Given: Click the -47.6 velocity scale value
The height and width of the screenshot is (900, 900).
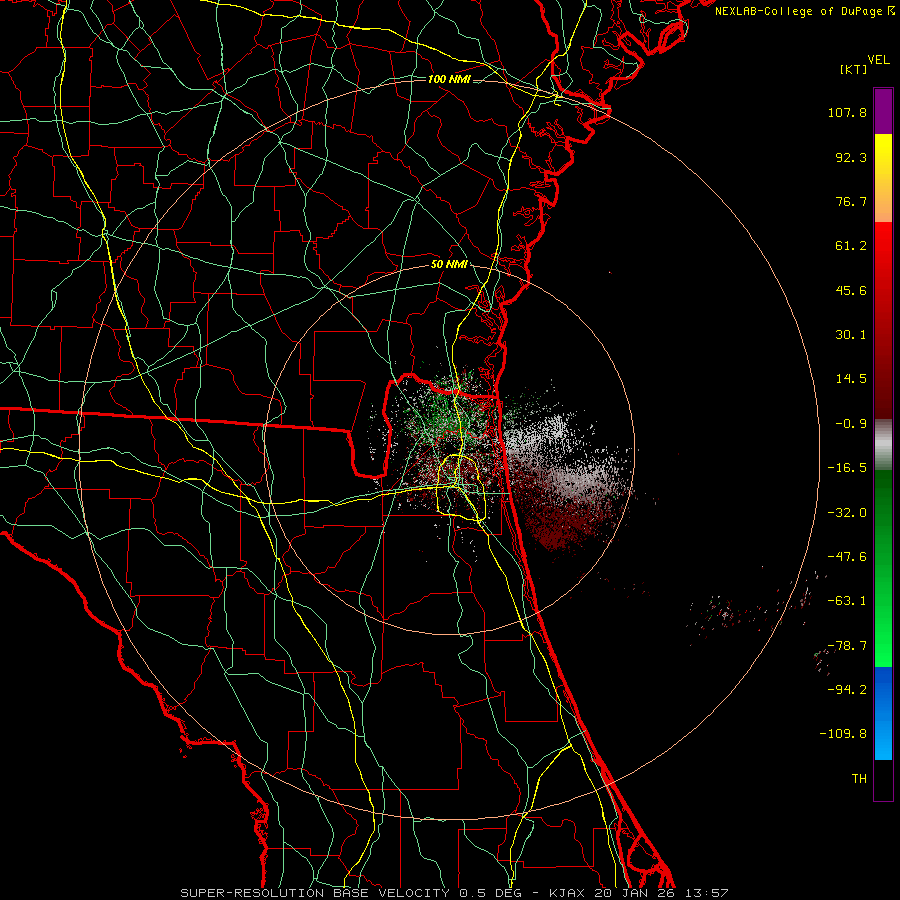Looking at the screenshot, I should pyautogui.click(x=847, y=557).
